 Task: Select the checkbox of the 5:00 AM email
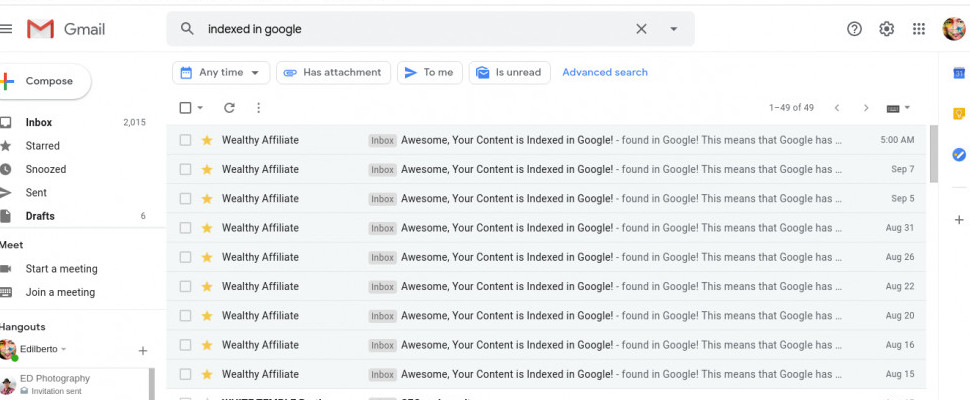click(x=185, y=140)
